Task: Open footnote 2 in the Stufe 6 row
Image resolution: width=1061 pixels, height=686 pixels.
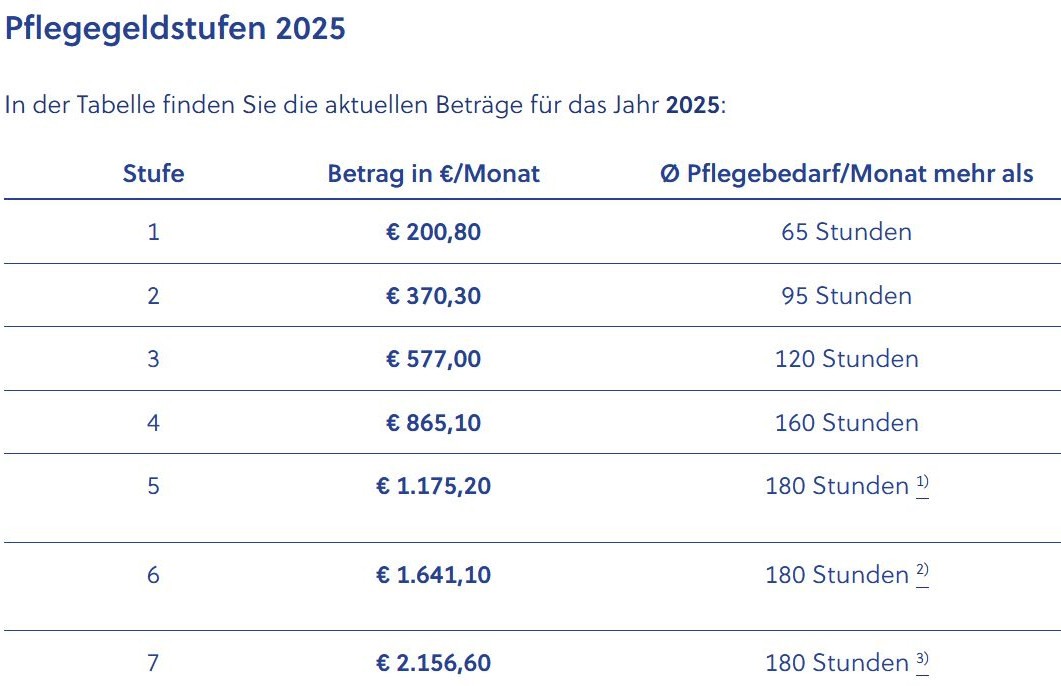Action: tap(922, 573)
